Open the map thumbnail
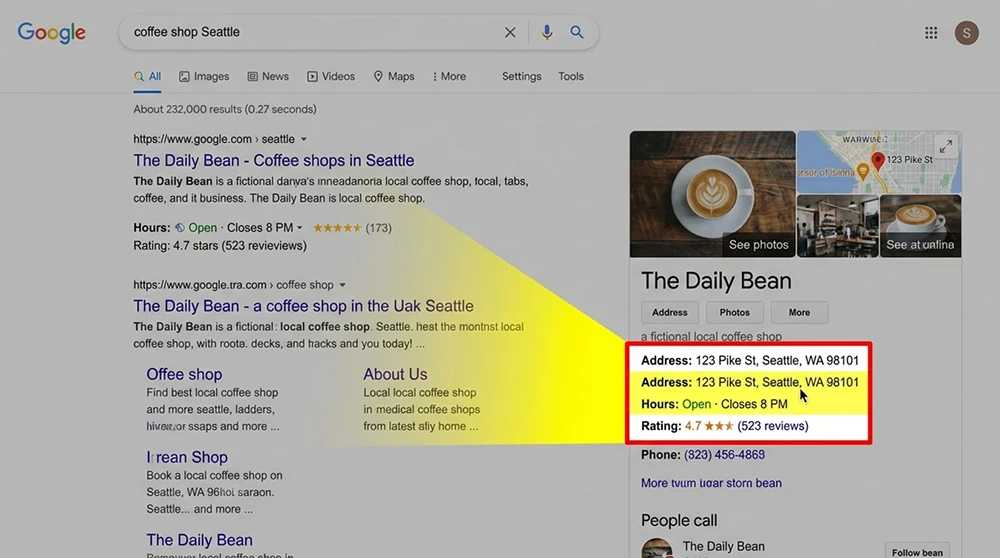Viewport: 1000px width, 558px height. pos(879,162)
